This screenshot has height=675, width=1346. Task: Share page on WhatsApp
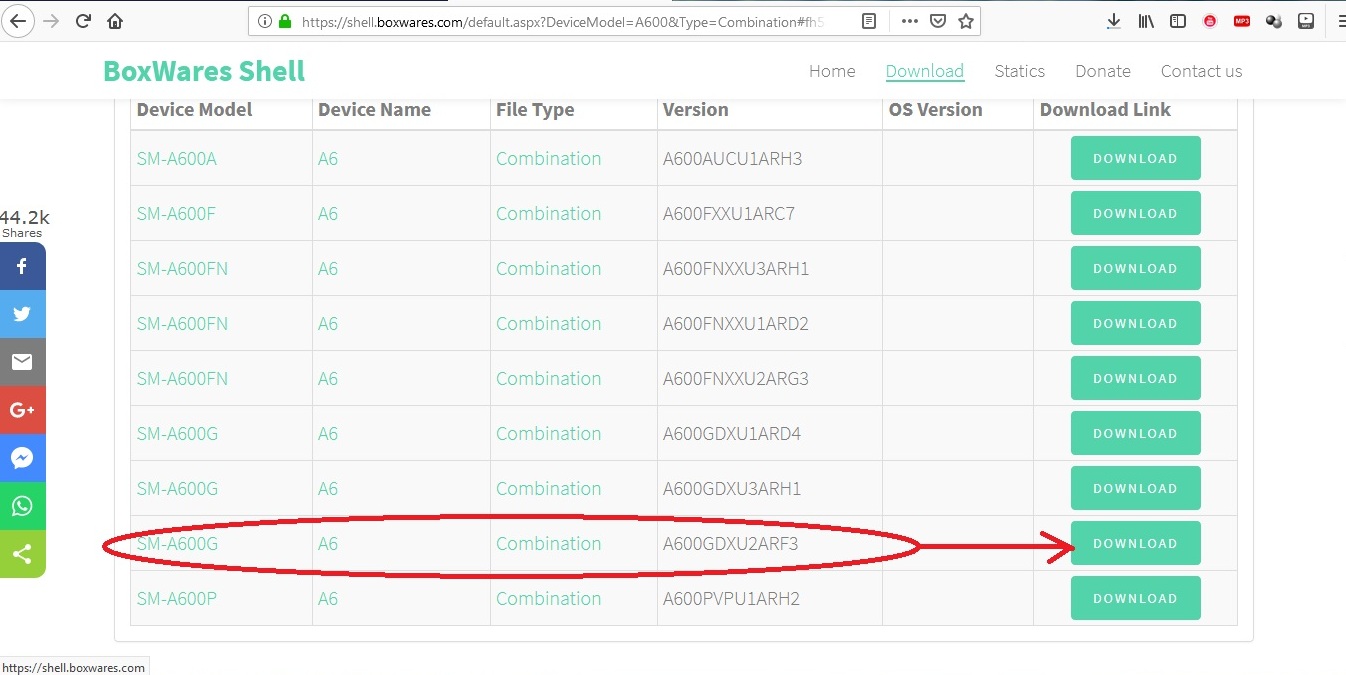tap(22, 506)
